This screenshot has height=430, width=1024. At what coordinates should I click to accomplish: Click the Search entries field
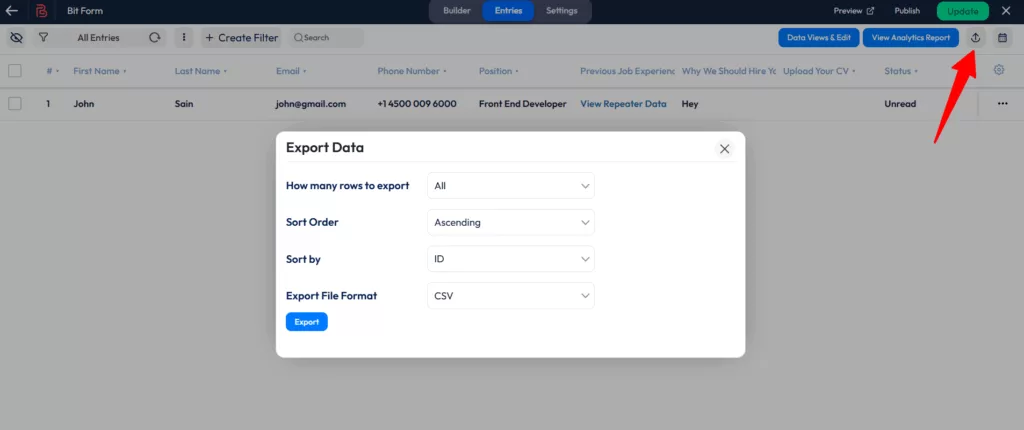pyautogui.click(x=326, y=38)
